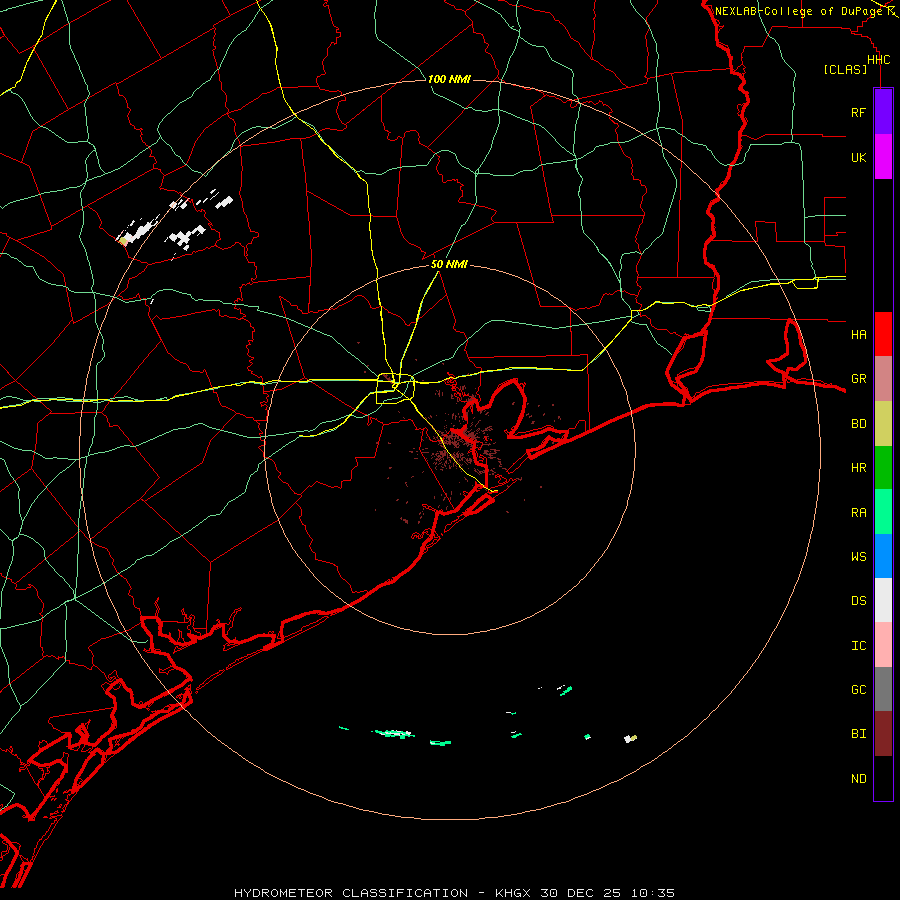Click the DS white legend swatch
The image size is (900, 900).
883,600
